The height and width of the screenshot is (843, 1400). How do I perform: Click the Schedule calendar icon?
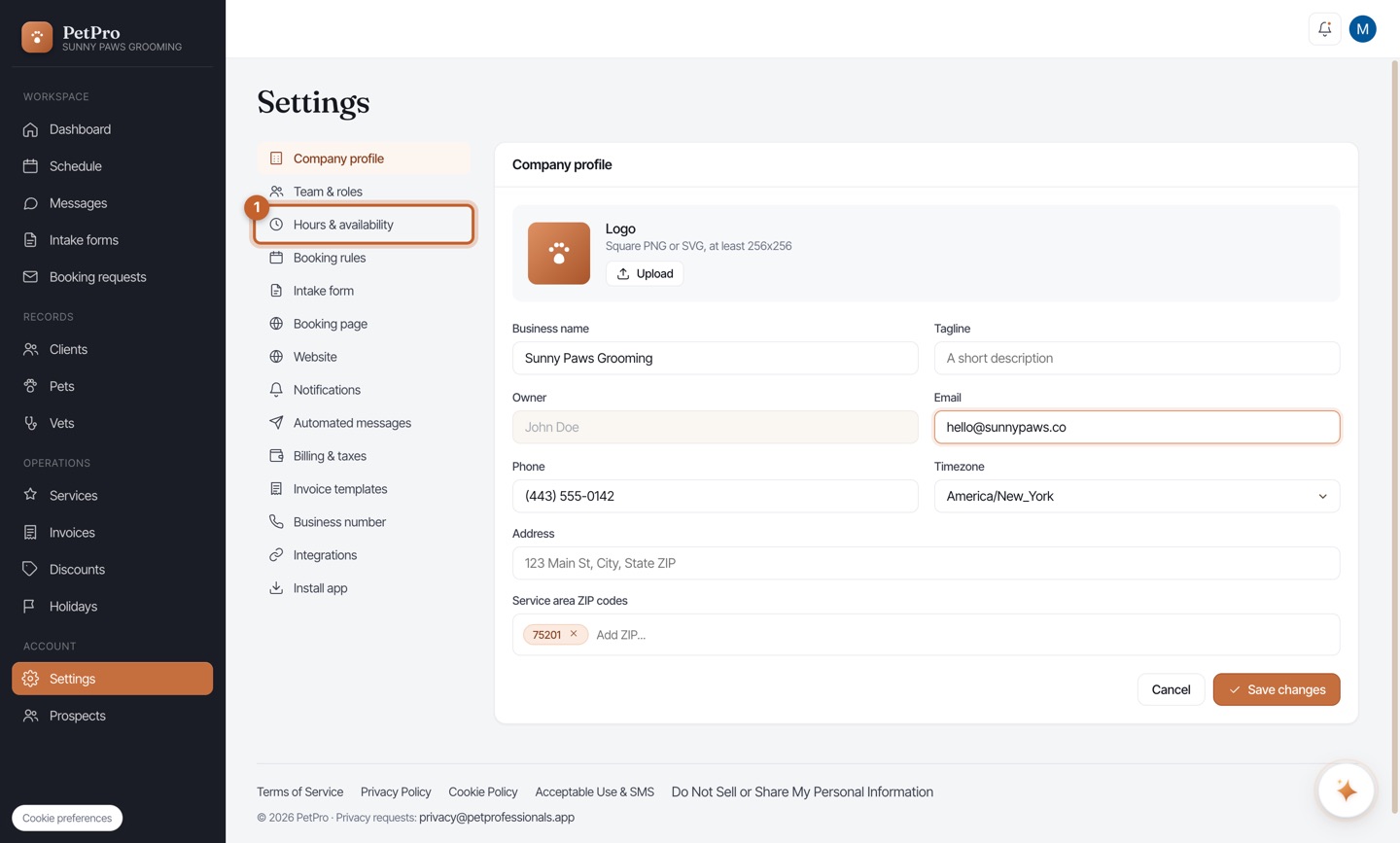click(30, 166)
